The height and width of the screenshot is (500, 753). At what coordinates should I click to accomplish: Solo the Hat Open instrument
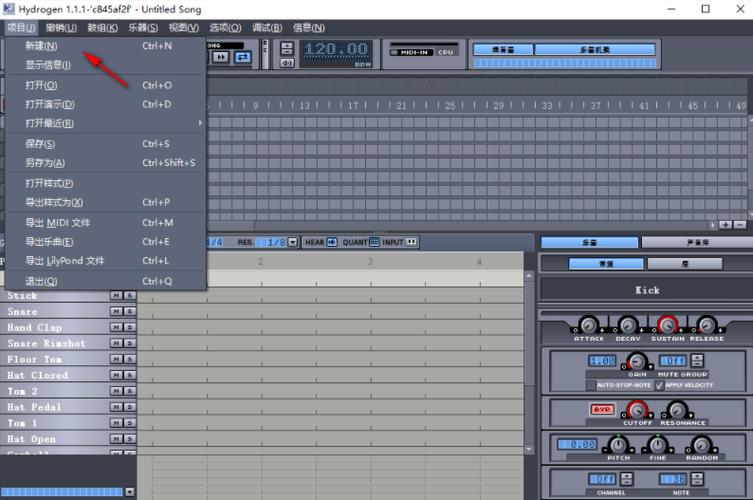tap(129, 439)
